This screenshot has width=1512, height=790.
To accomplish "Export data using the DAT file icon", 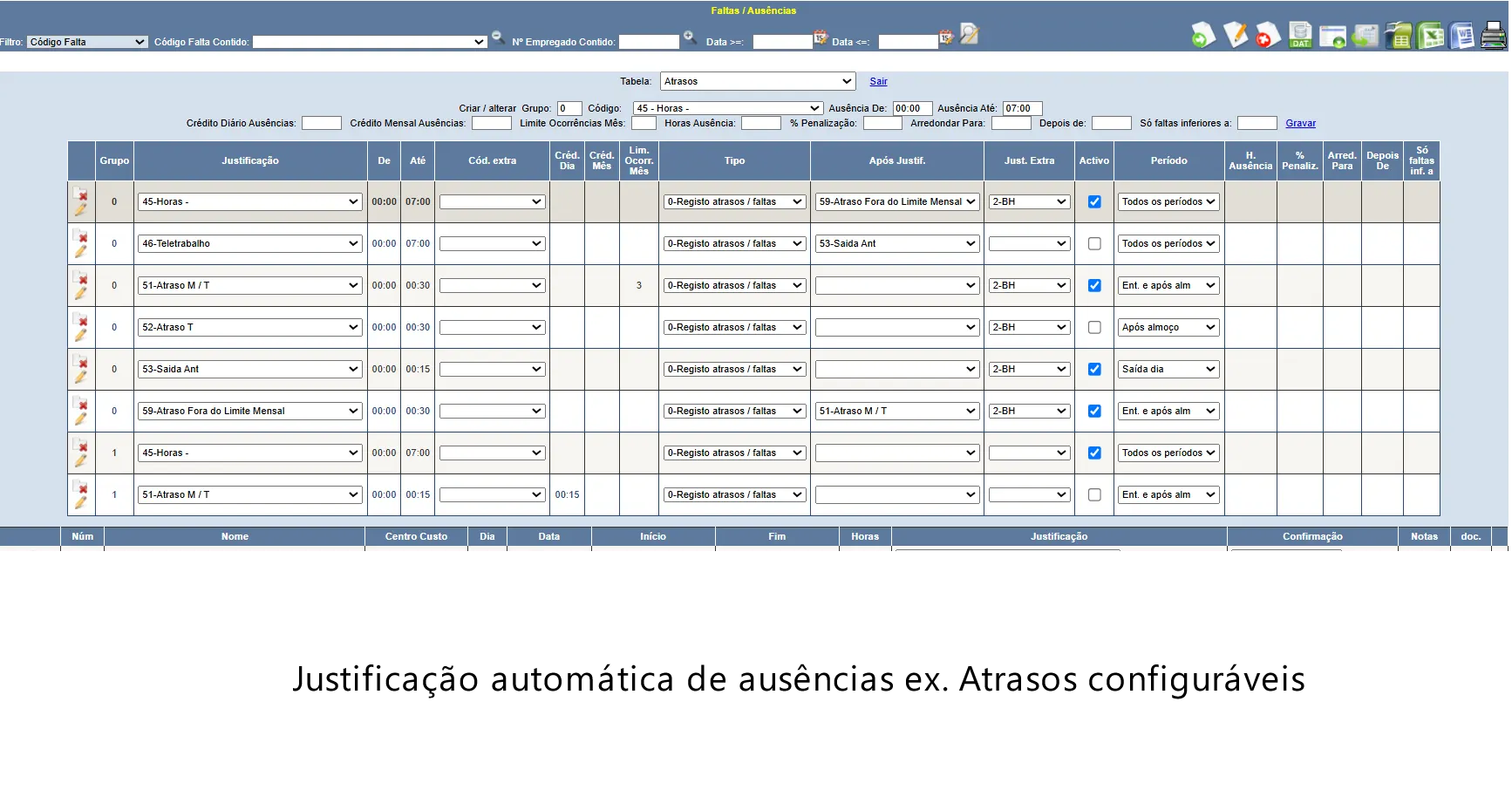I will pos(1300,35).
